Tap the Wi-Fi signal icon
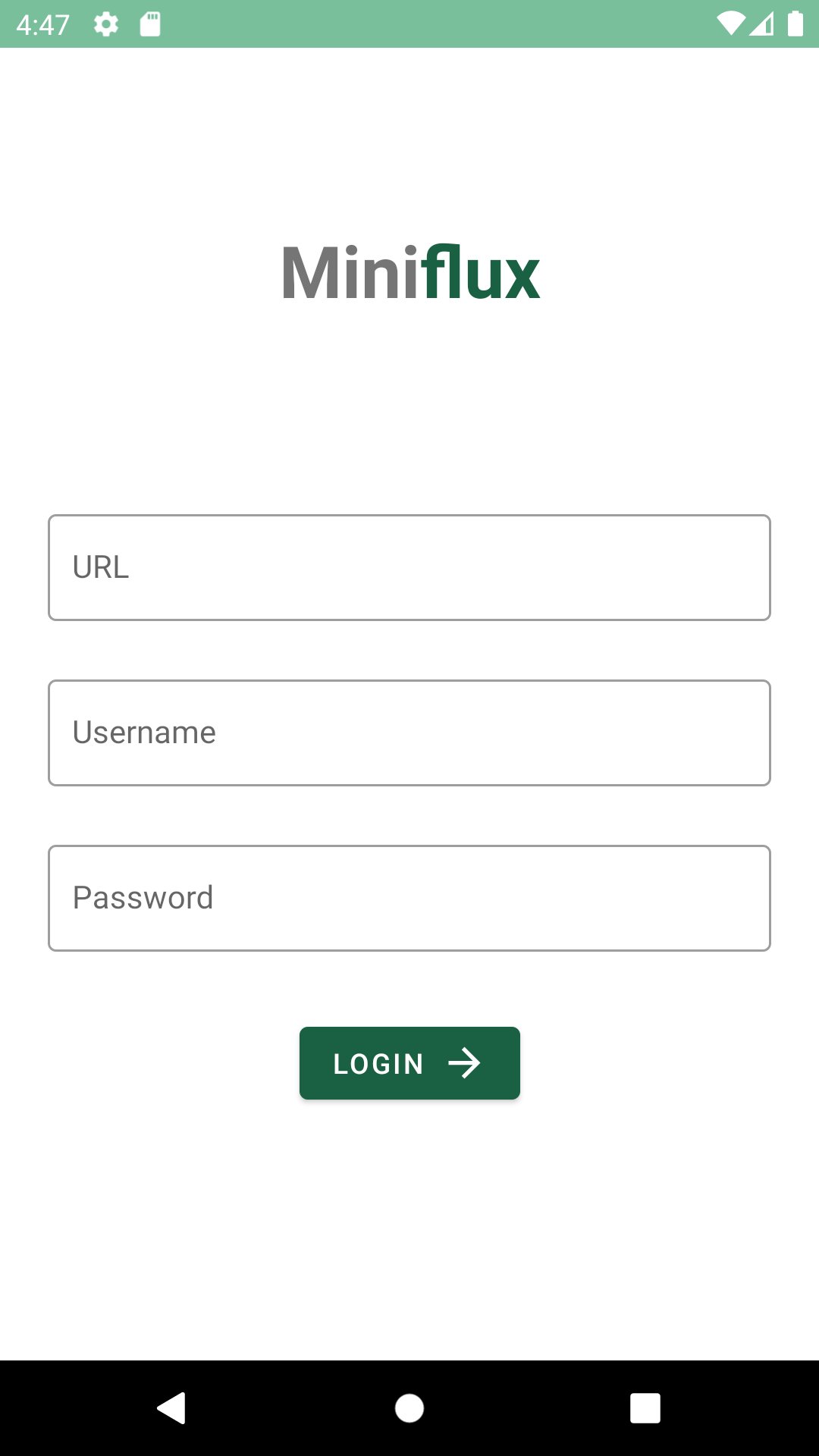The height and width of the screenshot is (1456, 819). coord(730,24)
